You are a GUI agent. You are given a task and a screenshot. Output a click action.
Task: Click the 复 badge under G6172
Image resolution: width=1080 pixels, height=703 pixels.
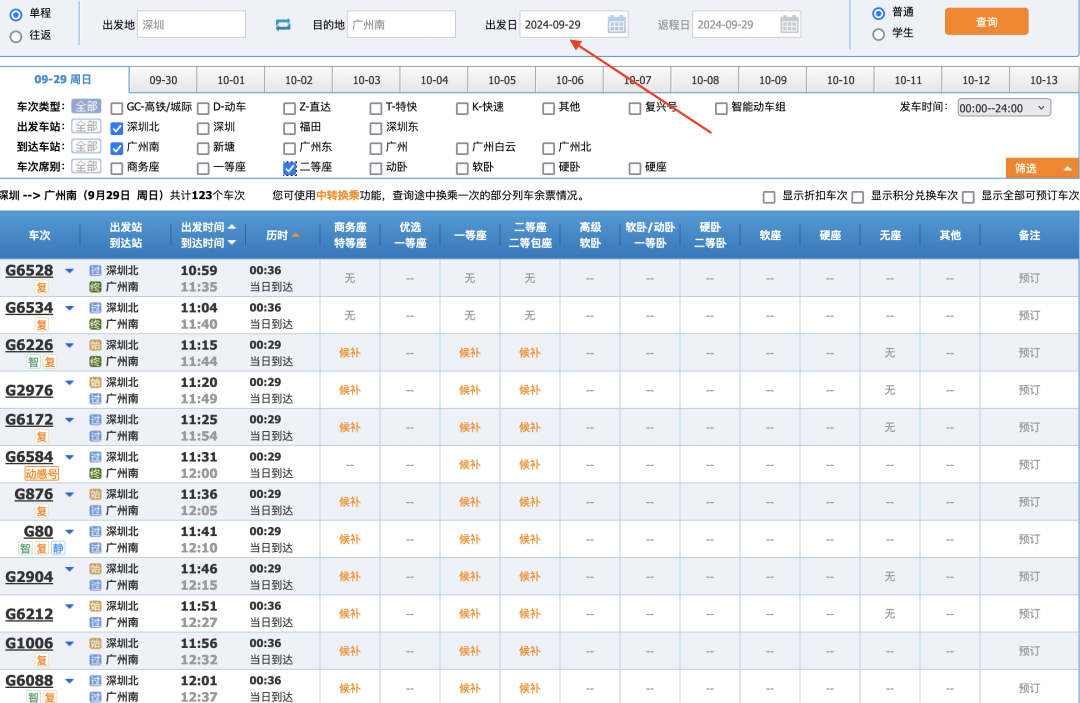click(x=42, y=437)
